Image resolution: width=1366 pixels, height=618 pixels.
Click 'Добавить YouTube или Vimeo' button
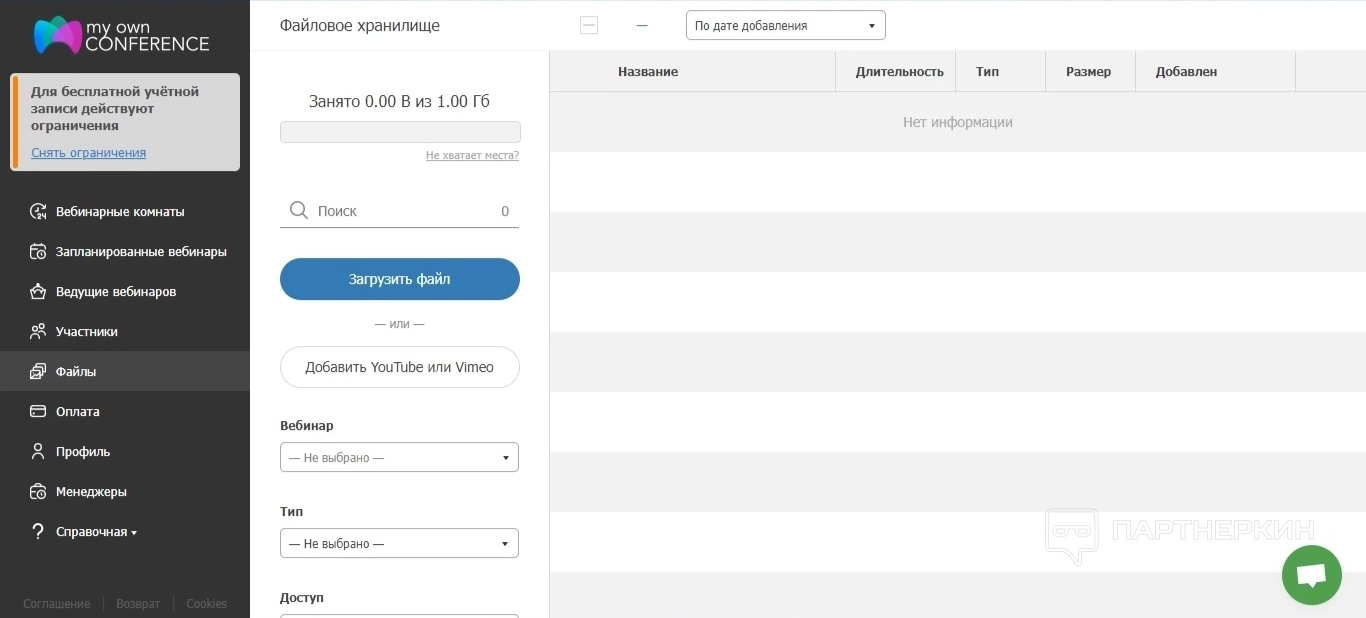coord(399,367)
